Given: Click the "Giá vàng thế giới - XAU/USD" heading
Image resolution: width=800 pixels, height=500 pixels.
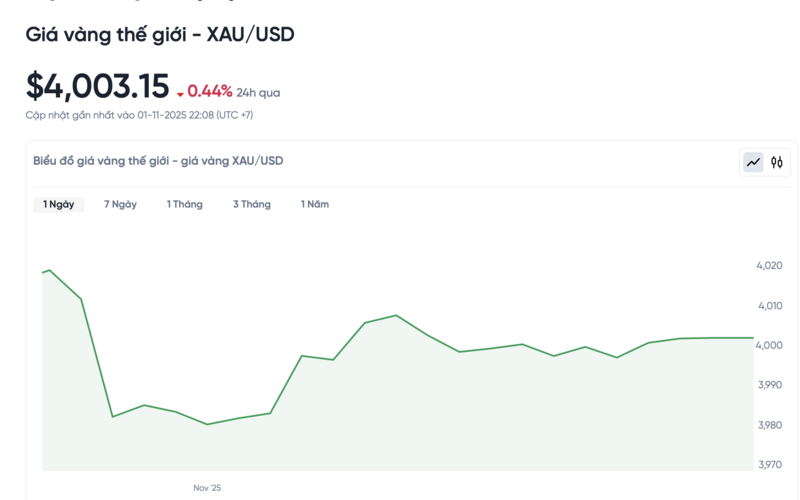Looking at the screenshot, I should (160, 35).
